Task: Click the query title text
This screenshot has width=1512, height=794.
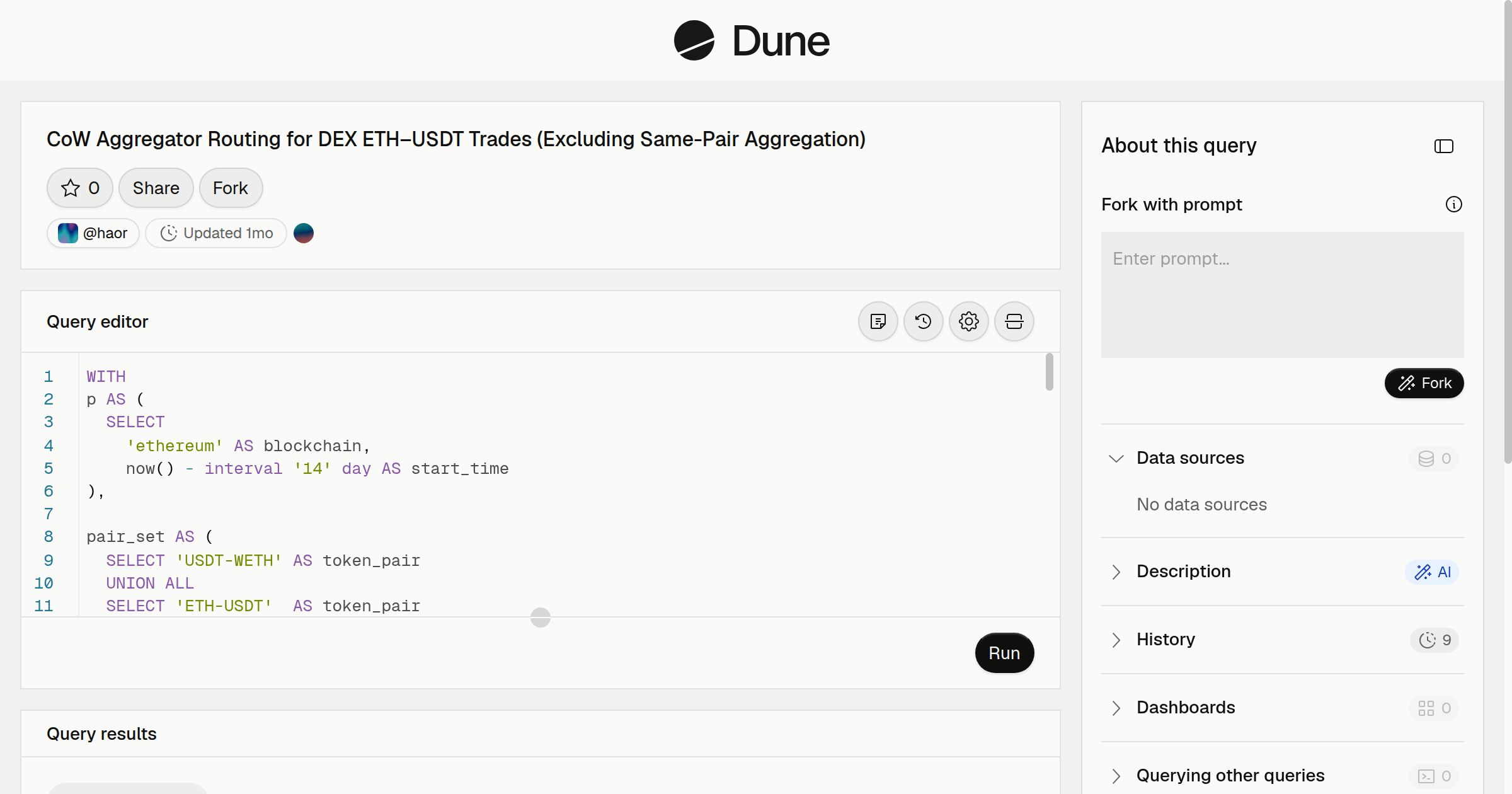Action: 456,139
